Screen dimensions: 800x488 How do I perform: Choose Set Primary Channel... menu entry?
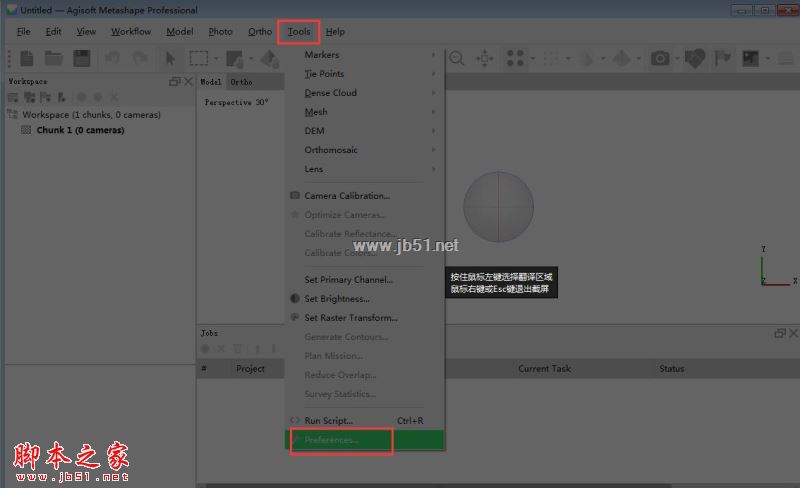coord(364,280)
